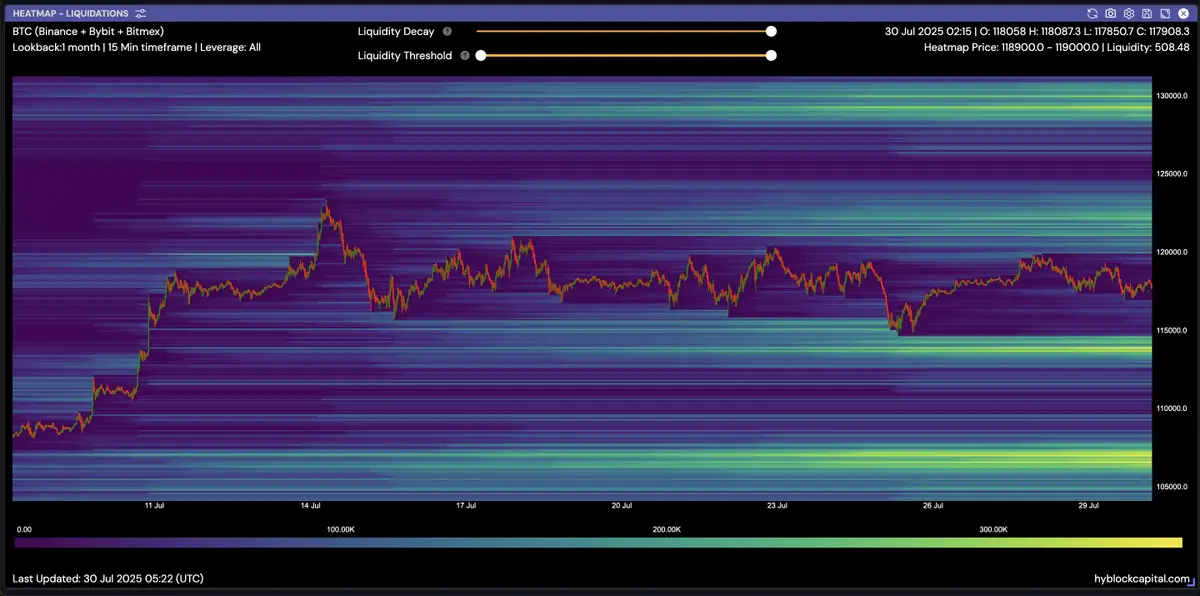The height and width of the screenshot is (596, 1200).
Task: Click the 110000.0 price axis label
Action: (x=1172, y=408)
